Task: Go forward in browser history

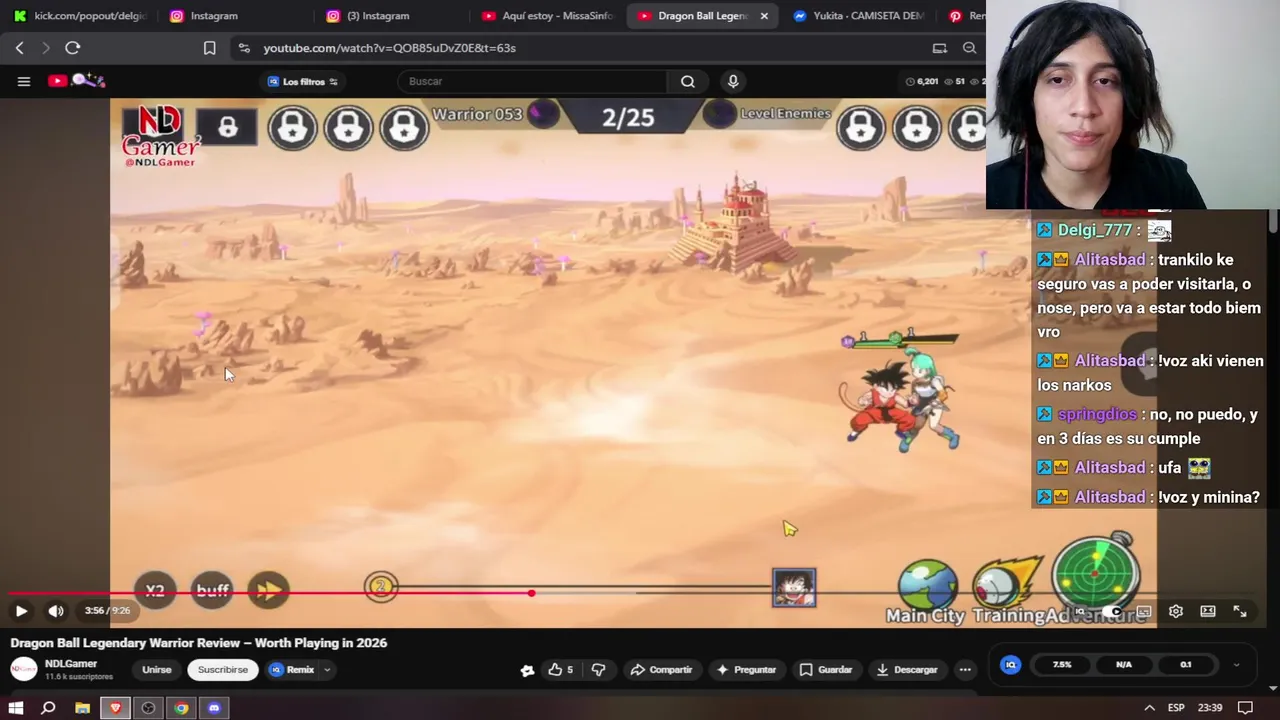Action: pos(45,48)
